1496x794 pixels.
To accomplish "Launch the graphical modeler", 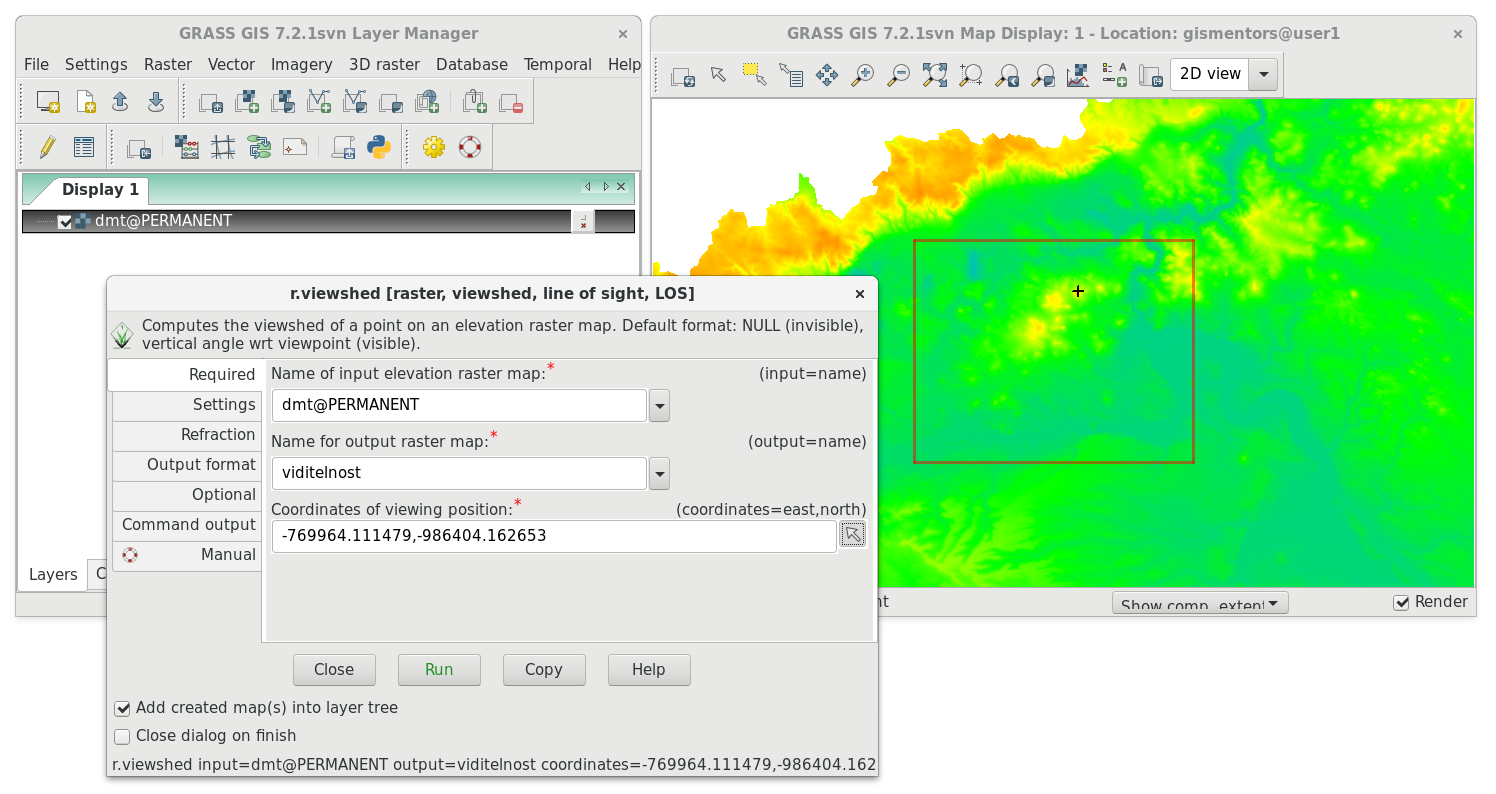I will click(x=259, y=148).
